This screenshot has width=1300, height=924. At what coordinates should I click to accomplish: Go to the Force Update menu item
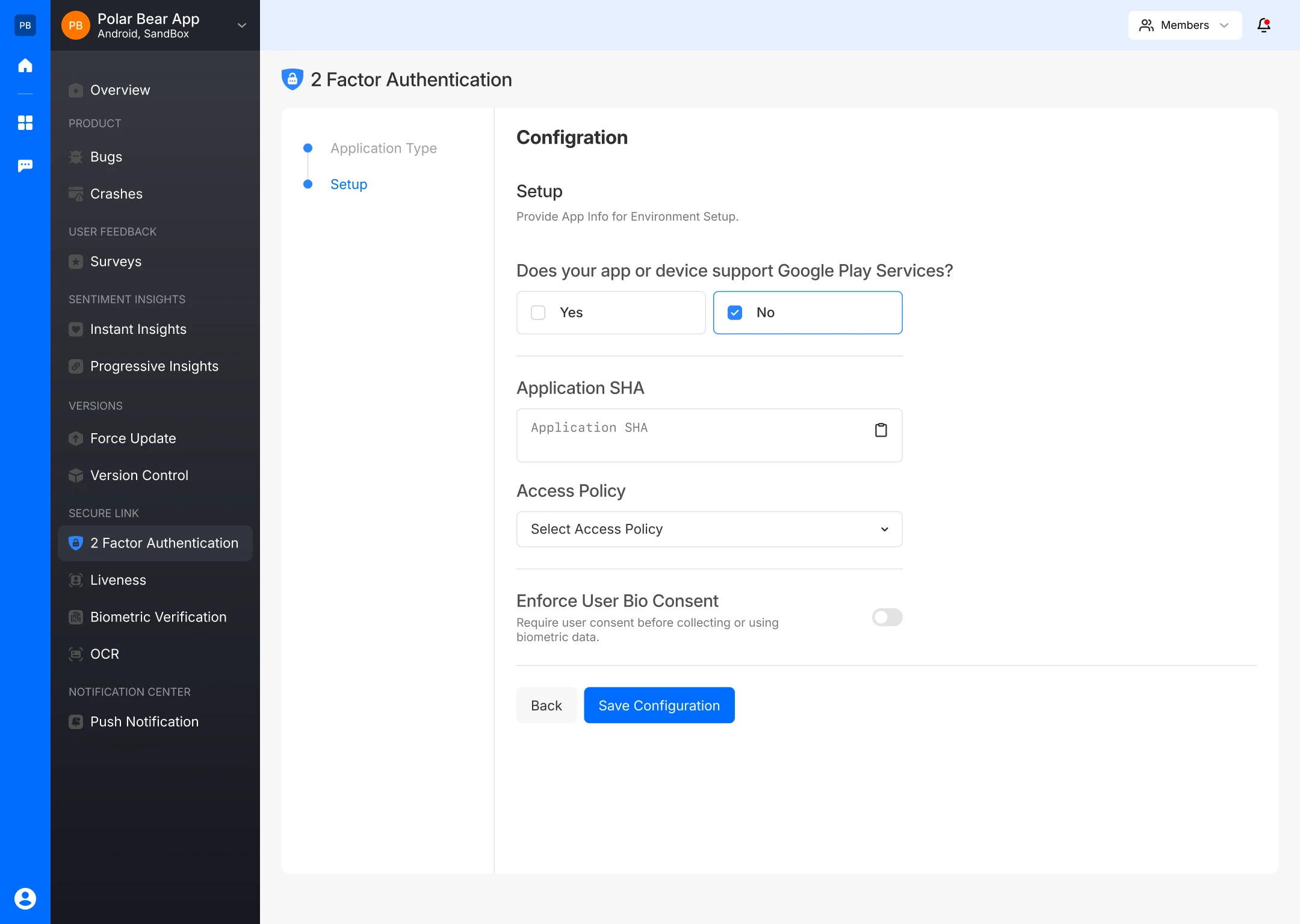tap(133, 439)
